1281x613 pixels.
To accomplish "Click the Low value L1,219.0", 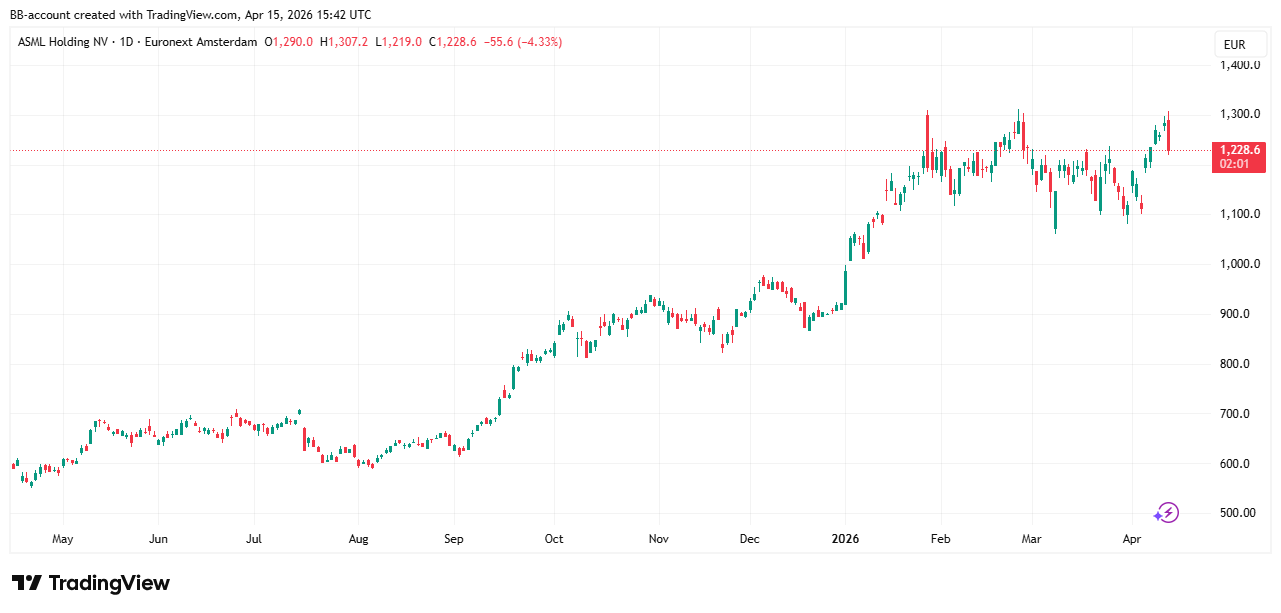I will tap(399, 42).
